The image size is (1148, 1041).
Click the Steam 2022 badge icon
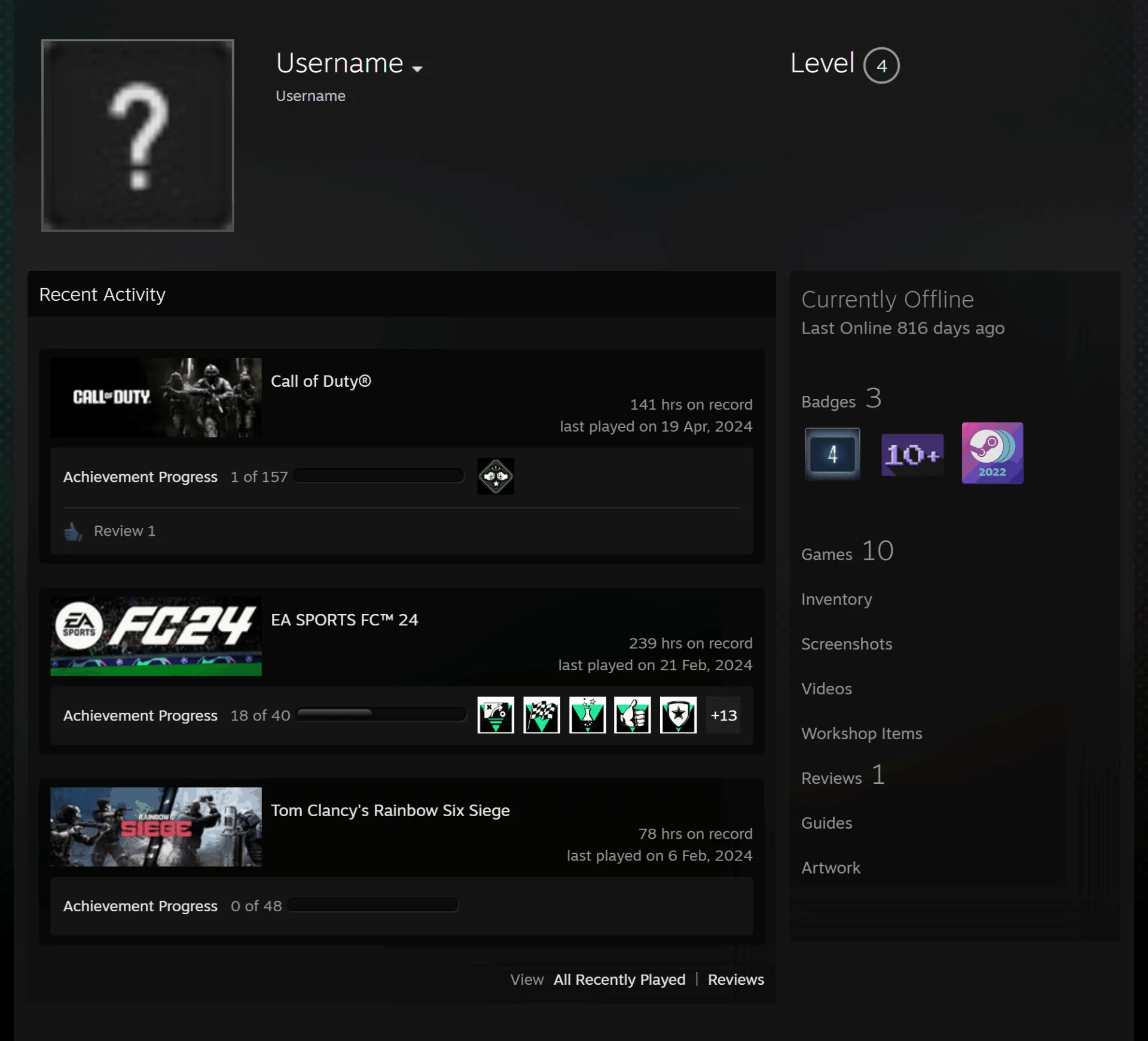click(x=993, y=453)
